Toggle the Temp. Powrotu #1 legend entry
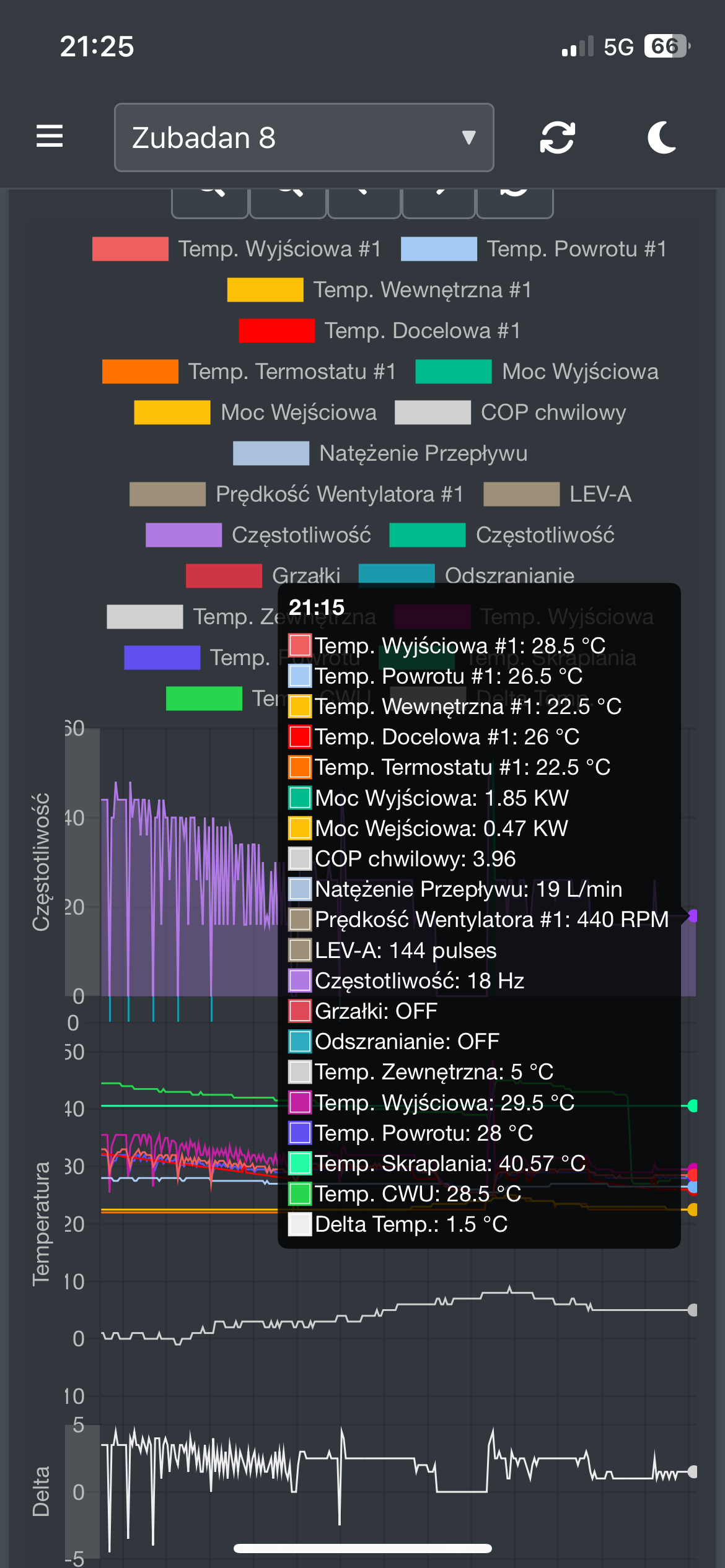This screenshot has width=725, height=1568. [x=576, y=249]
